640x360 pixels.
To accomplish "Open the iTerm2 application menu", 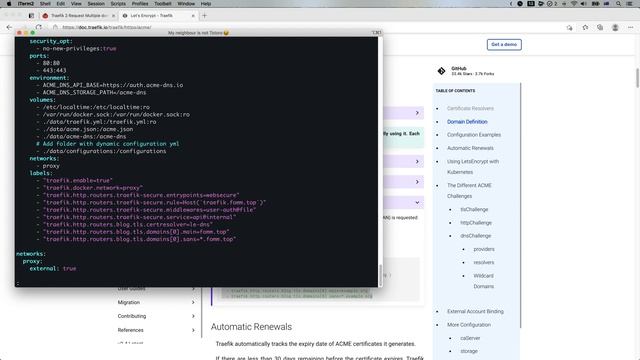I will click(x=25, y=4).
